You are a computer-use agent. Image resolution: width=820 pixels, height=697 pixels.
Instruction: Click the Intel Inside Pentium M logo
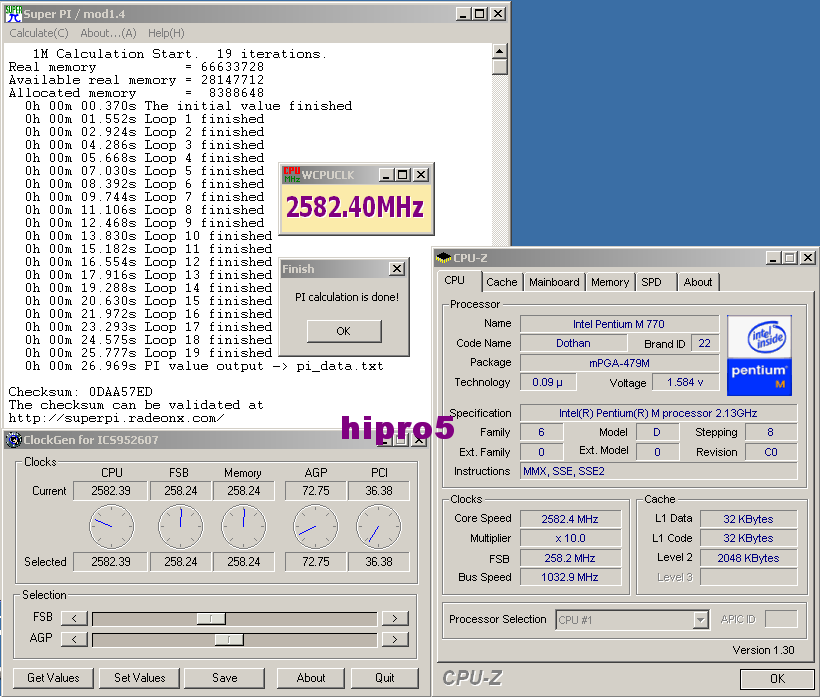click(759, 355)
